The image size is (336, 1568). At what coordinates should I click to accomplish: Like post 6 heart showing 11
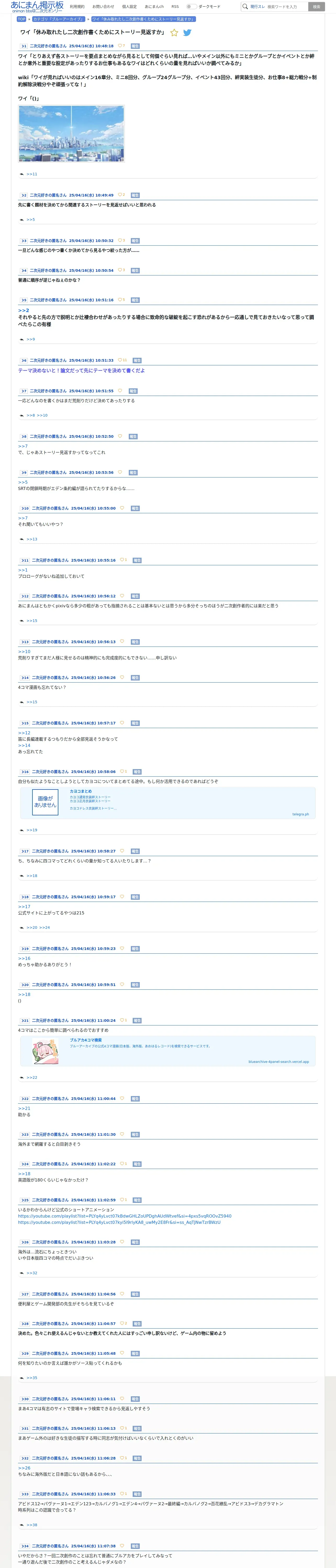[x=120, y=360]
